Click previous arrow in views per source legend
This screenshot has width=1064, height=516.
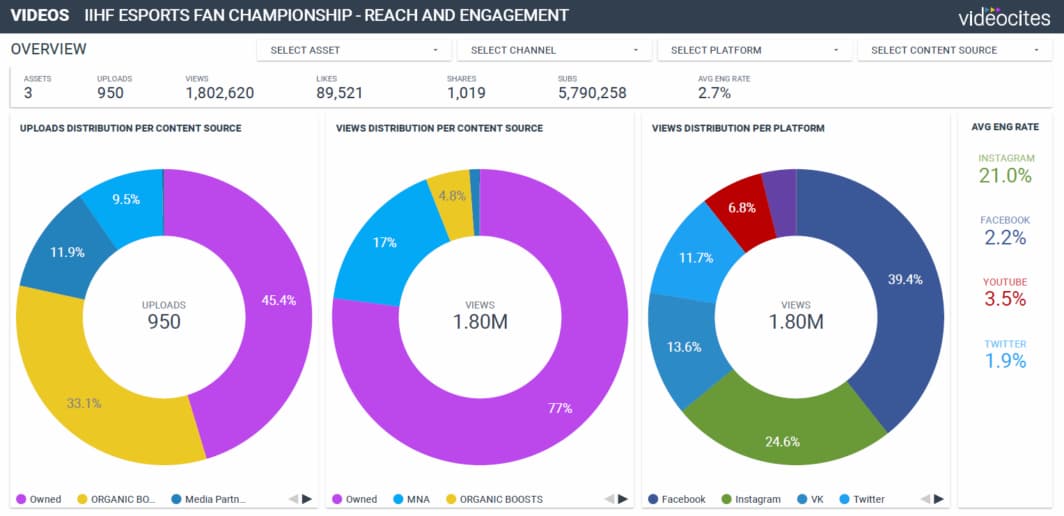(x=609, y=499)
